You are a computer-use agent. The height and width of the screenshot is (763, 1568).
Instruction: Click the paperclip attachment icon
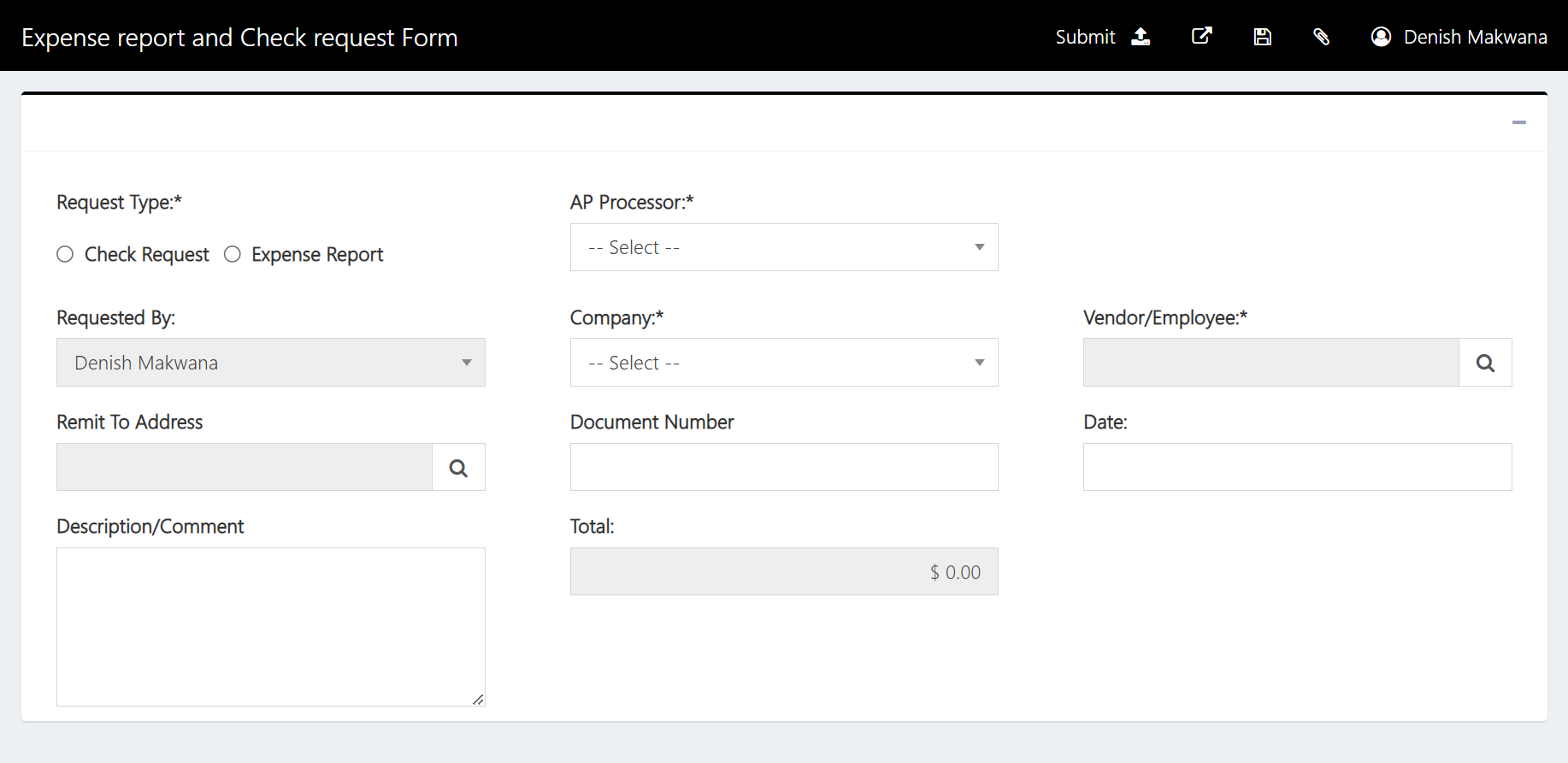coord(1321,37)
